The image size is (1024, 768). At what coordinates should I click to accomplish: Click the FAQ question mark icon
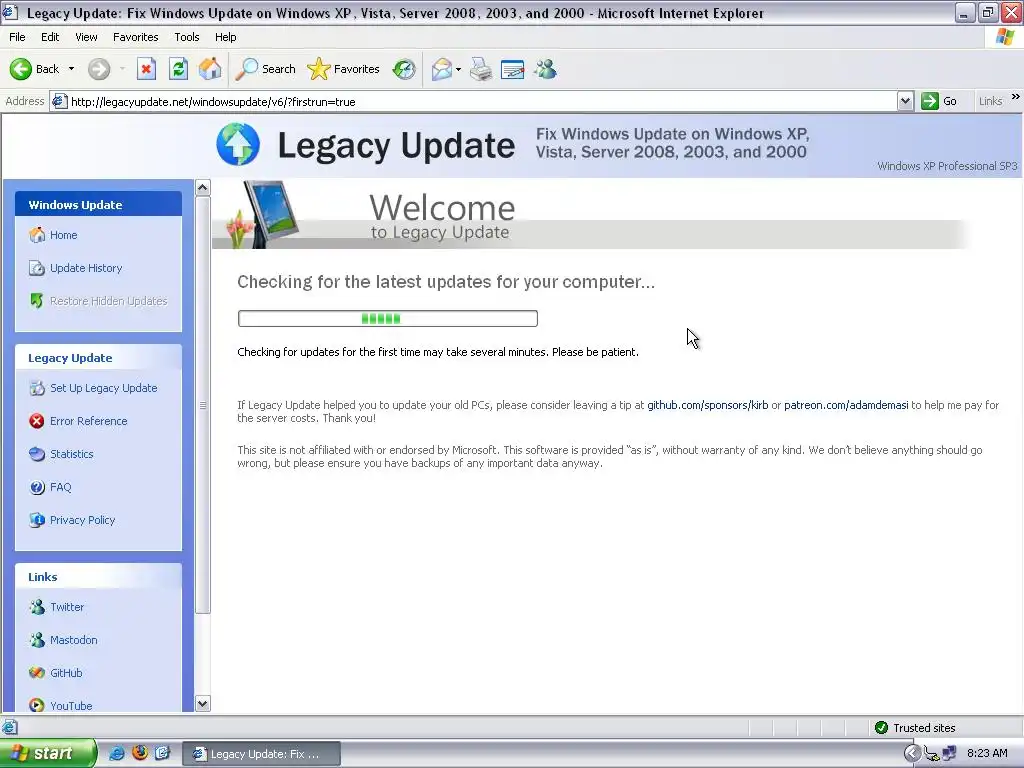coord(37,487)
